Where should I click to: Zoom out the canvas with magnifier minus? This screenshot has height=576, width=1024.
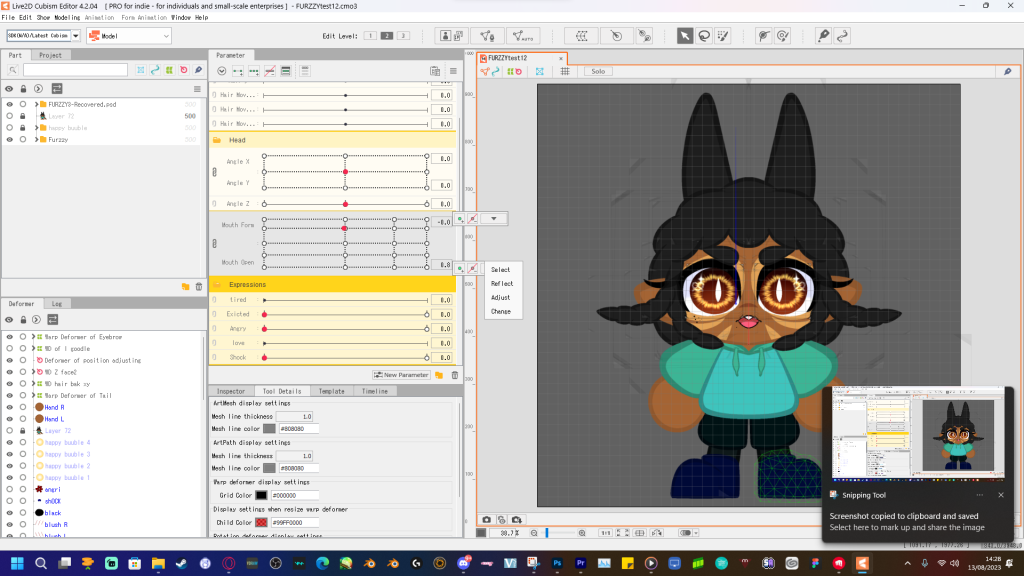tap(534, 533)
